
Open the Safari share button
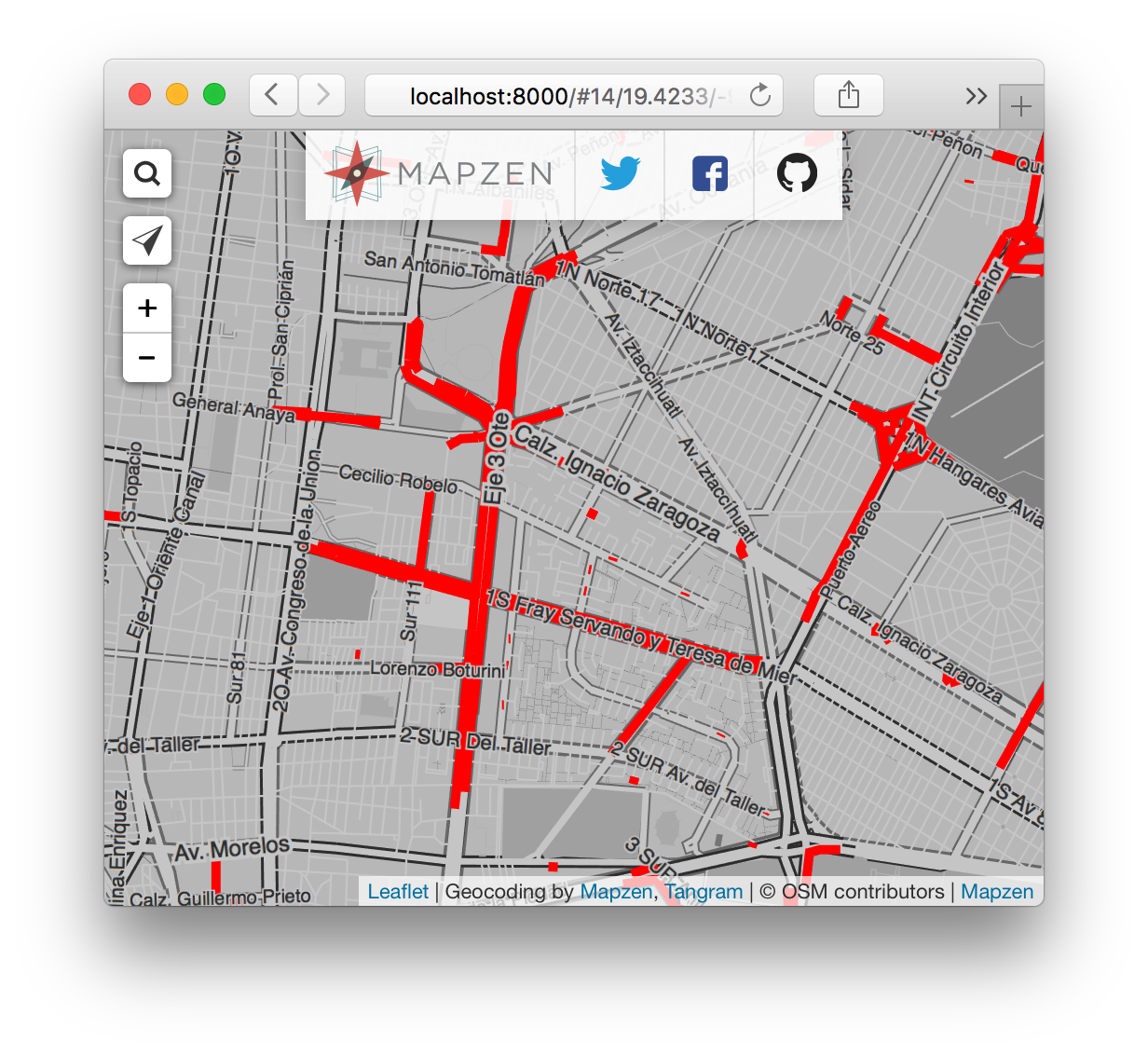(x=848, y=95)
